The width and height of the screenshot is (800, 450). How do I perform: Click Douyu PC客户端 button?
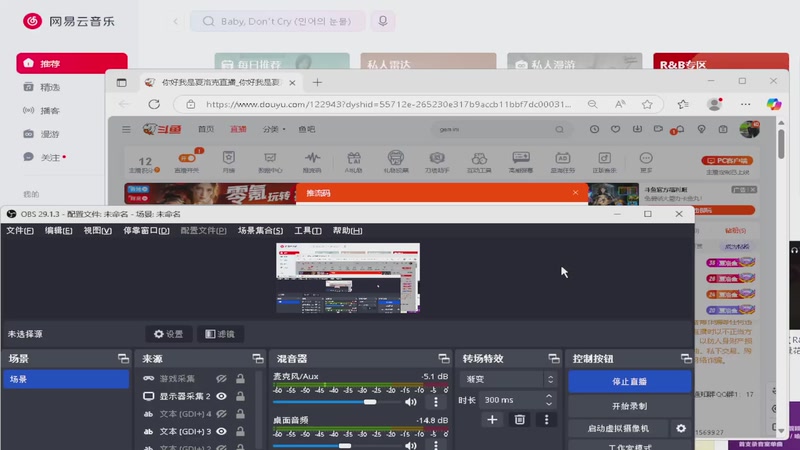728,160
